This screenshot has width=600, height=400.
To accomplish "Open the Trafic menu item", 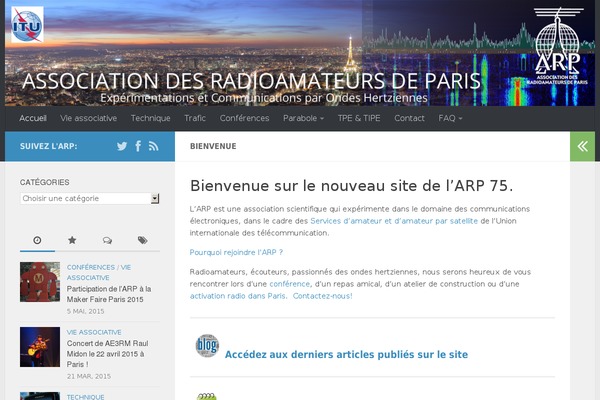I will [x=195, y=118].
